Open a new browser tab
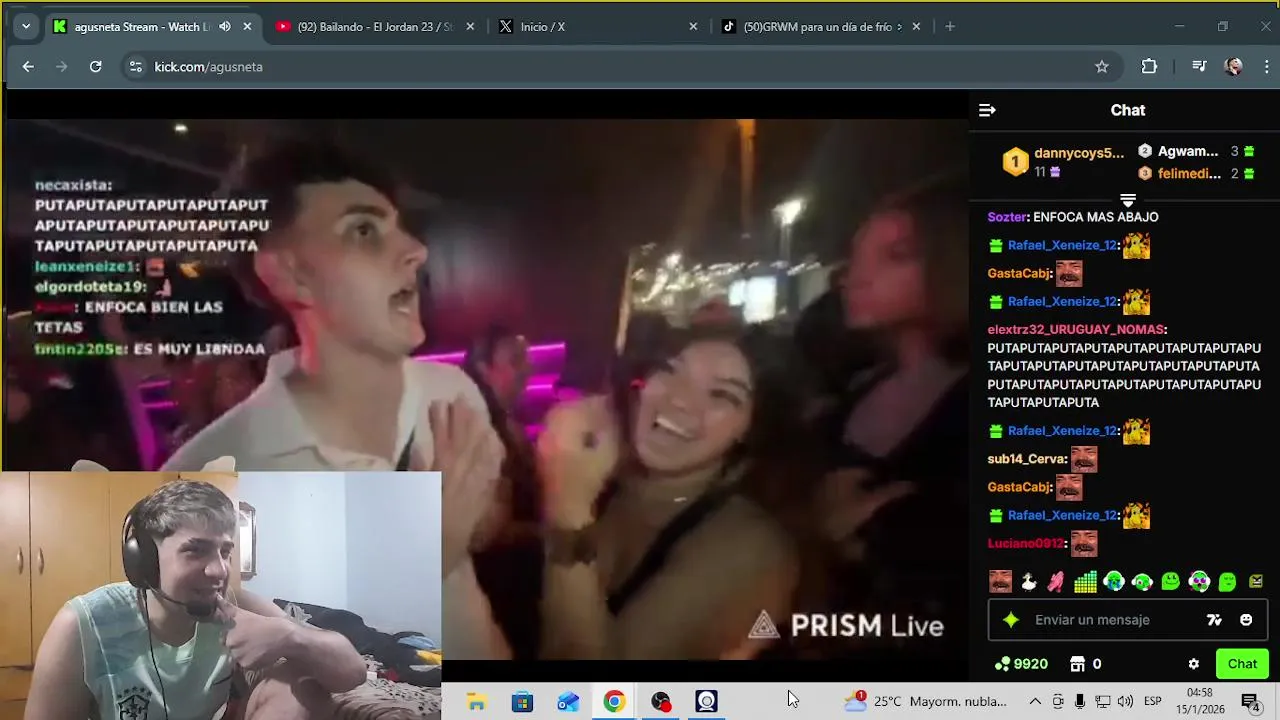 pyautogui.click(x=950, y=27)
